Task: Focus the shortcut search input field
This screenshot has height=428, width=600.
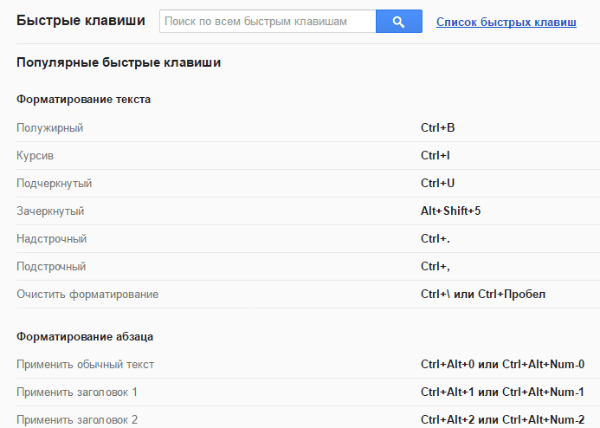Action: (267, 21)
